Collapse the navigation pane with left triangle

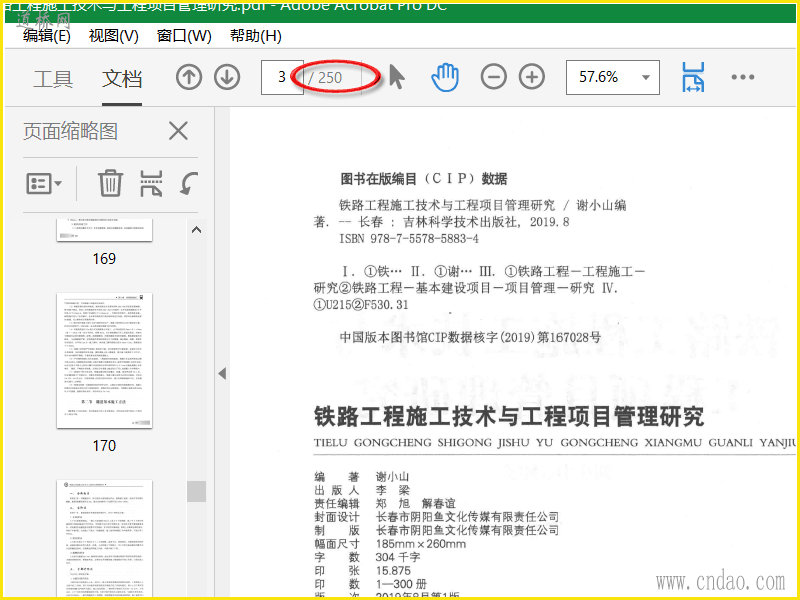coord(222,373)
